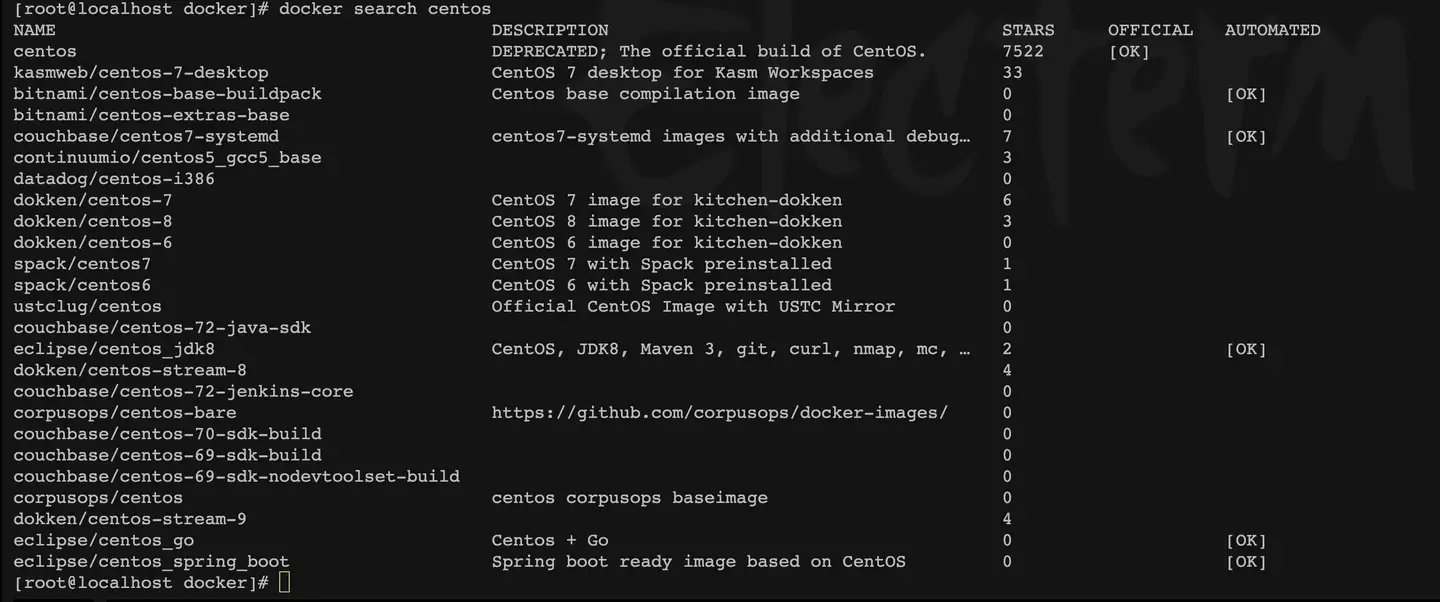Click the terminal cursor at the prompt

click(x=285, y=583)
